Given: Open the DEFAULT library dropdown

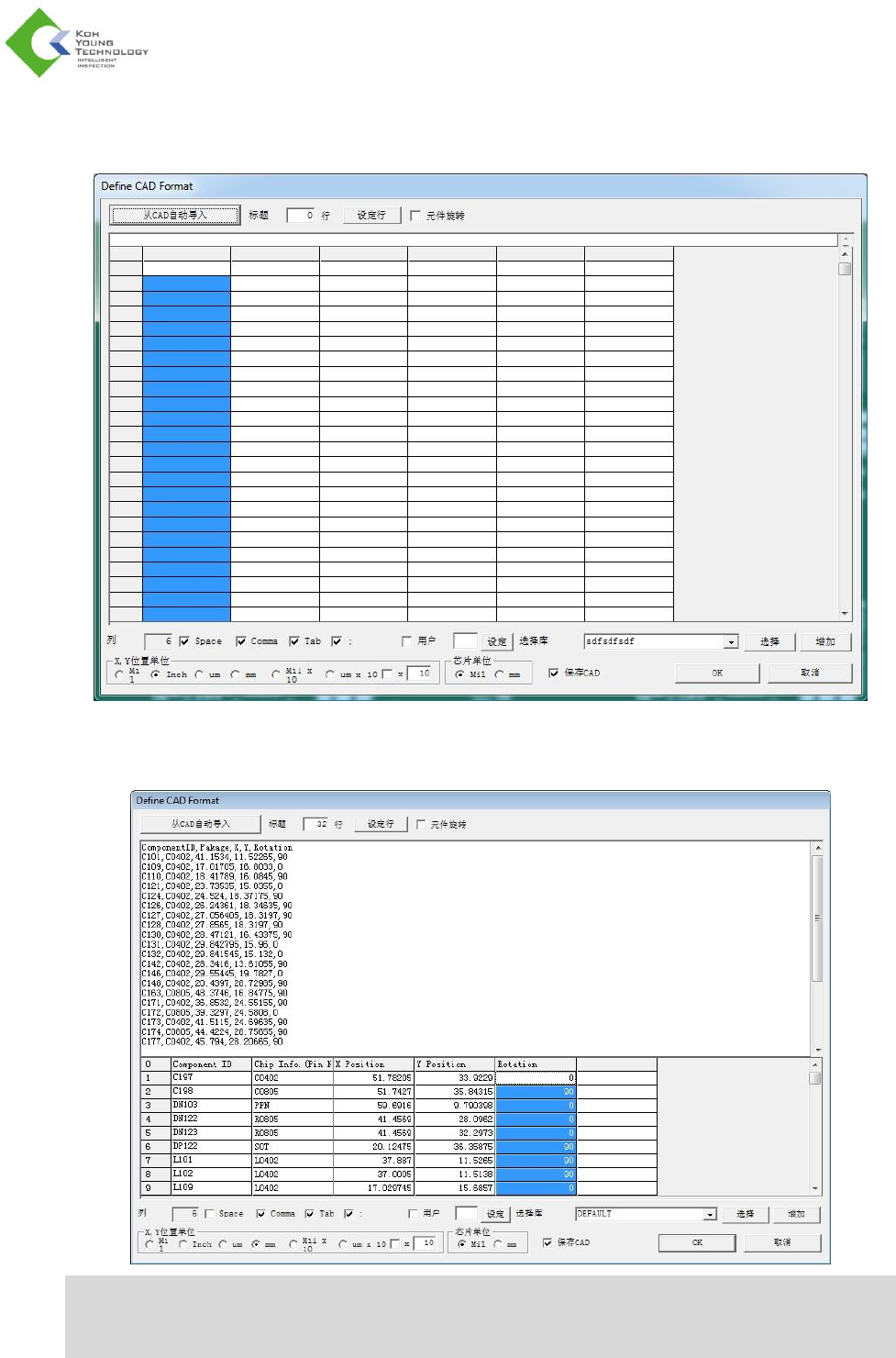Looking at the screenshot, I should [710, 1214].
